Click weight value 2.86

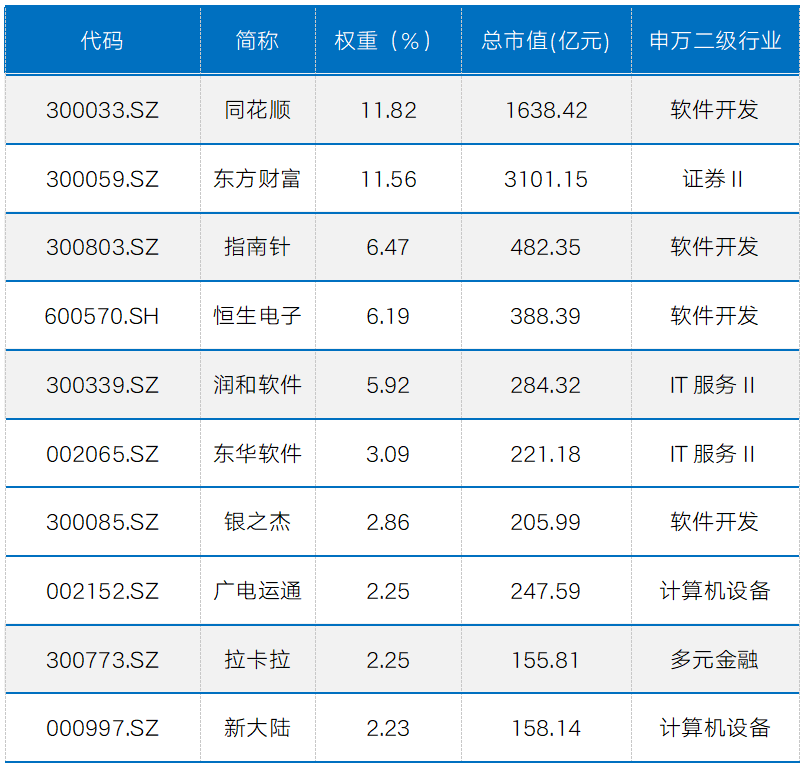coord(388,522)
